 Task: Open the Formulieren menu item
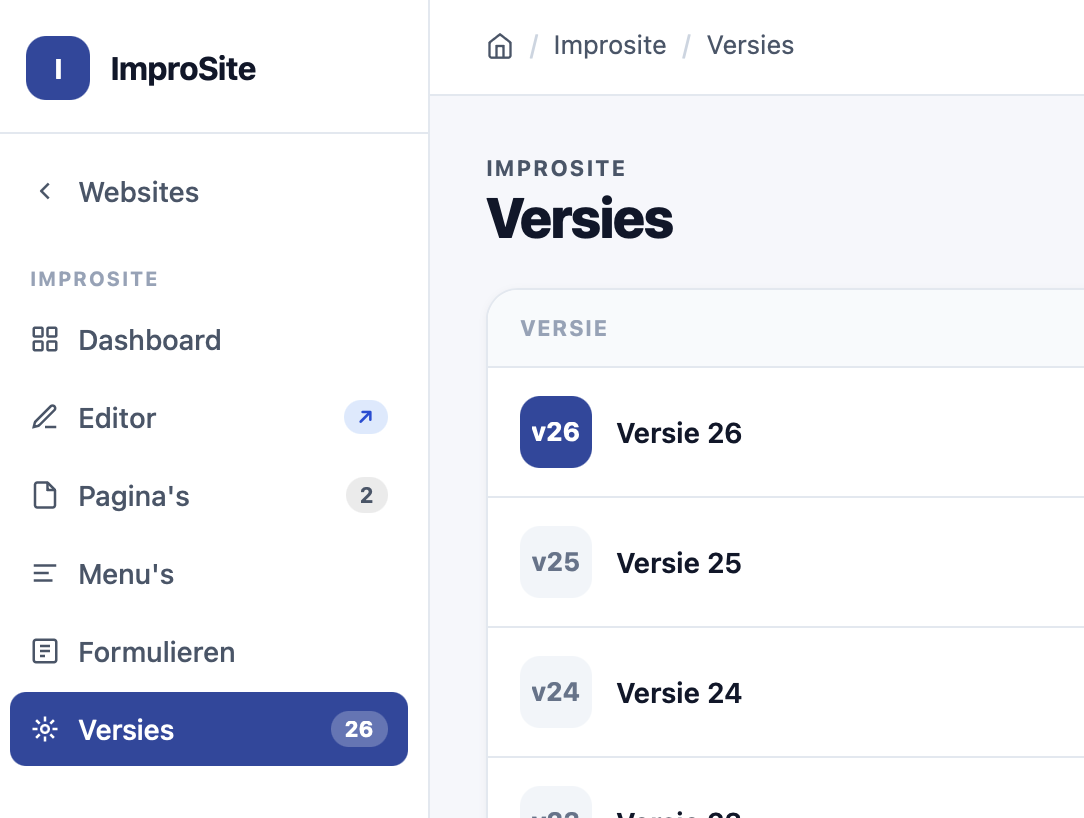[x=157, y=652]
